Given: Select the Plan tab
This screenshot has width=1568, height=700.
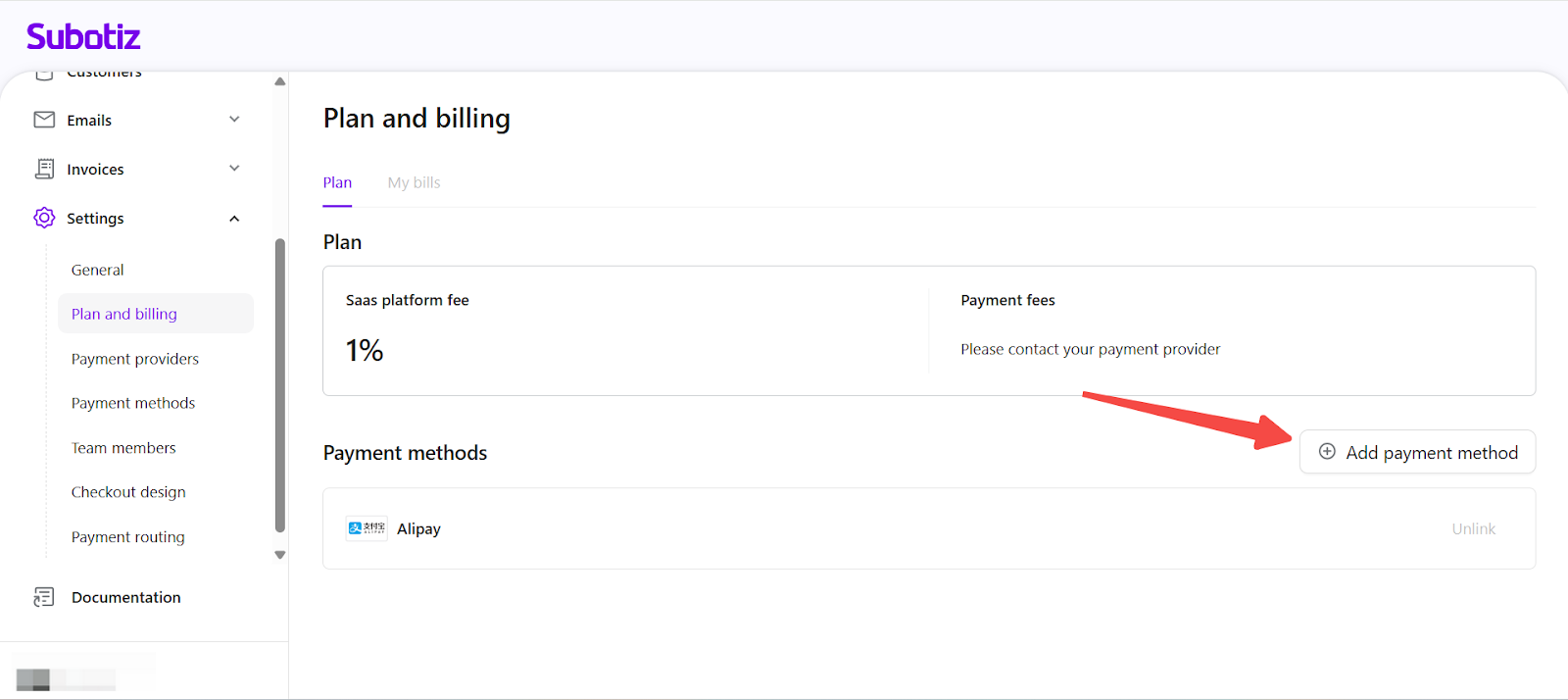Looking at the screenshot, I should (337, 182).
